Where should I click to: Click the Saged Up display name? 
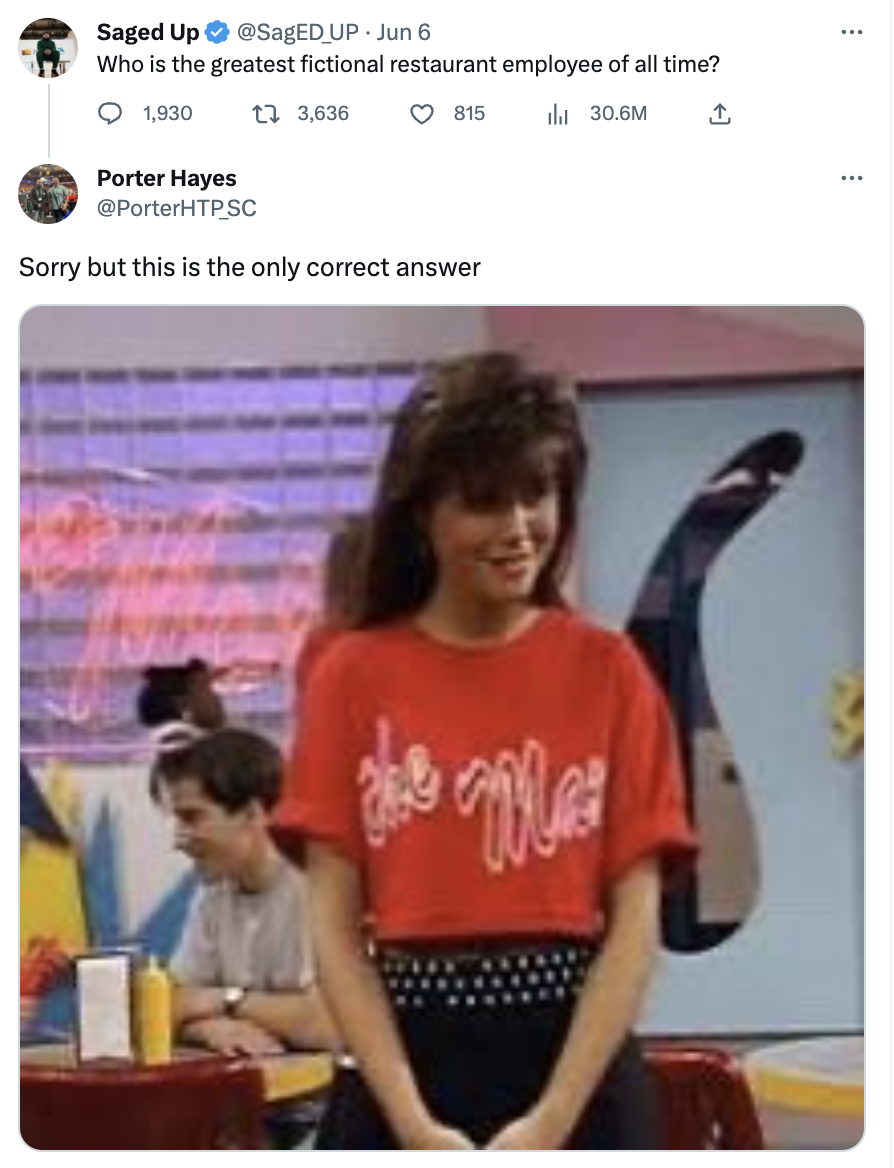point(148,32)
